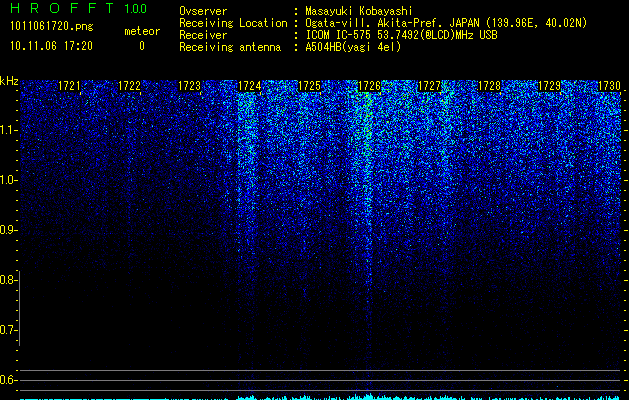Image resolution: width=629 pixels, height=400 pixels.
Task: Click the cyan signal level strip at bottom
Action: tap(320, 398)
